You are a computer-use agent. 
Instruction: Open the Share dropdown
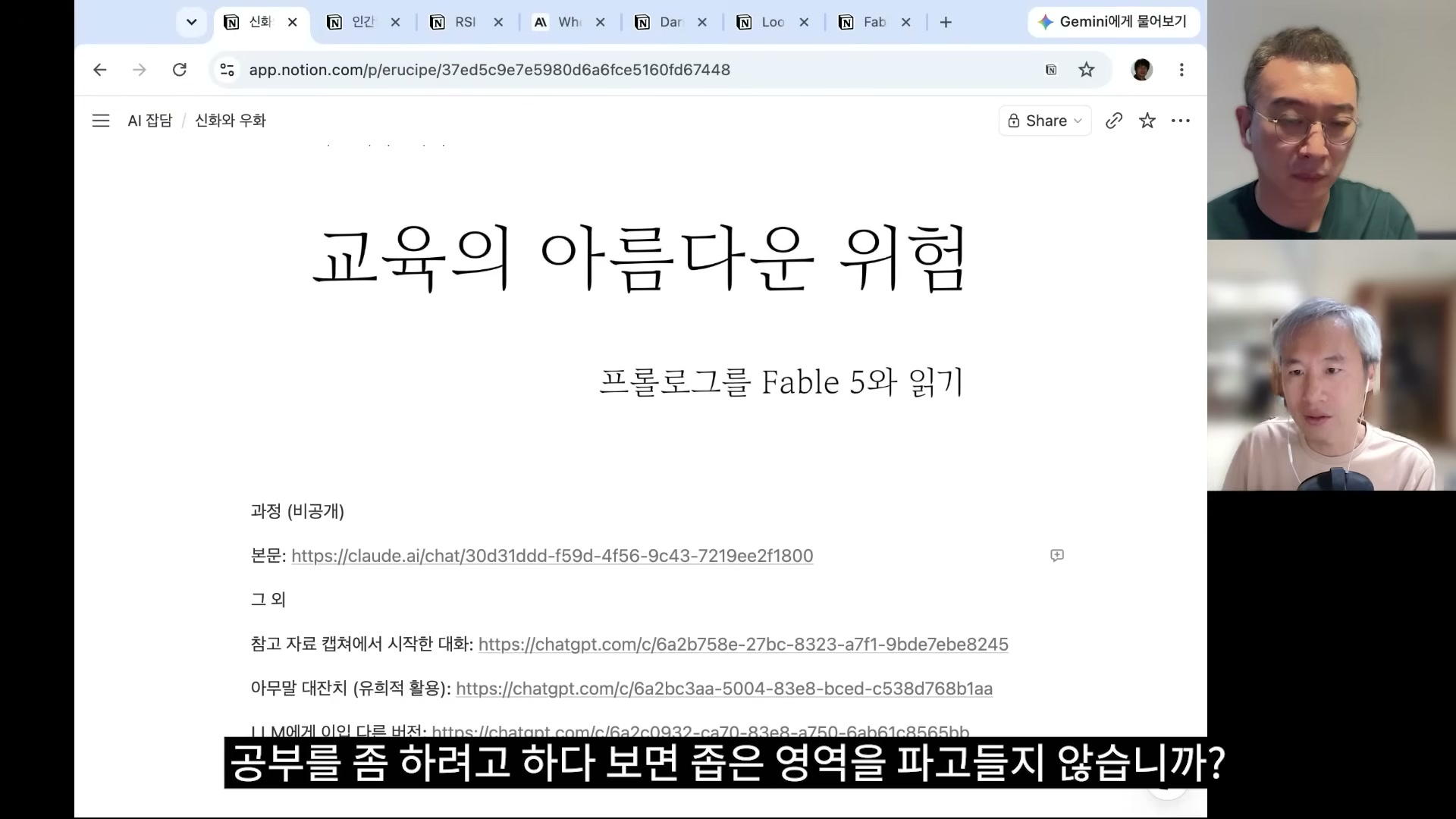coord(1045,121)
